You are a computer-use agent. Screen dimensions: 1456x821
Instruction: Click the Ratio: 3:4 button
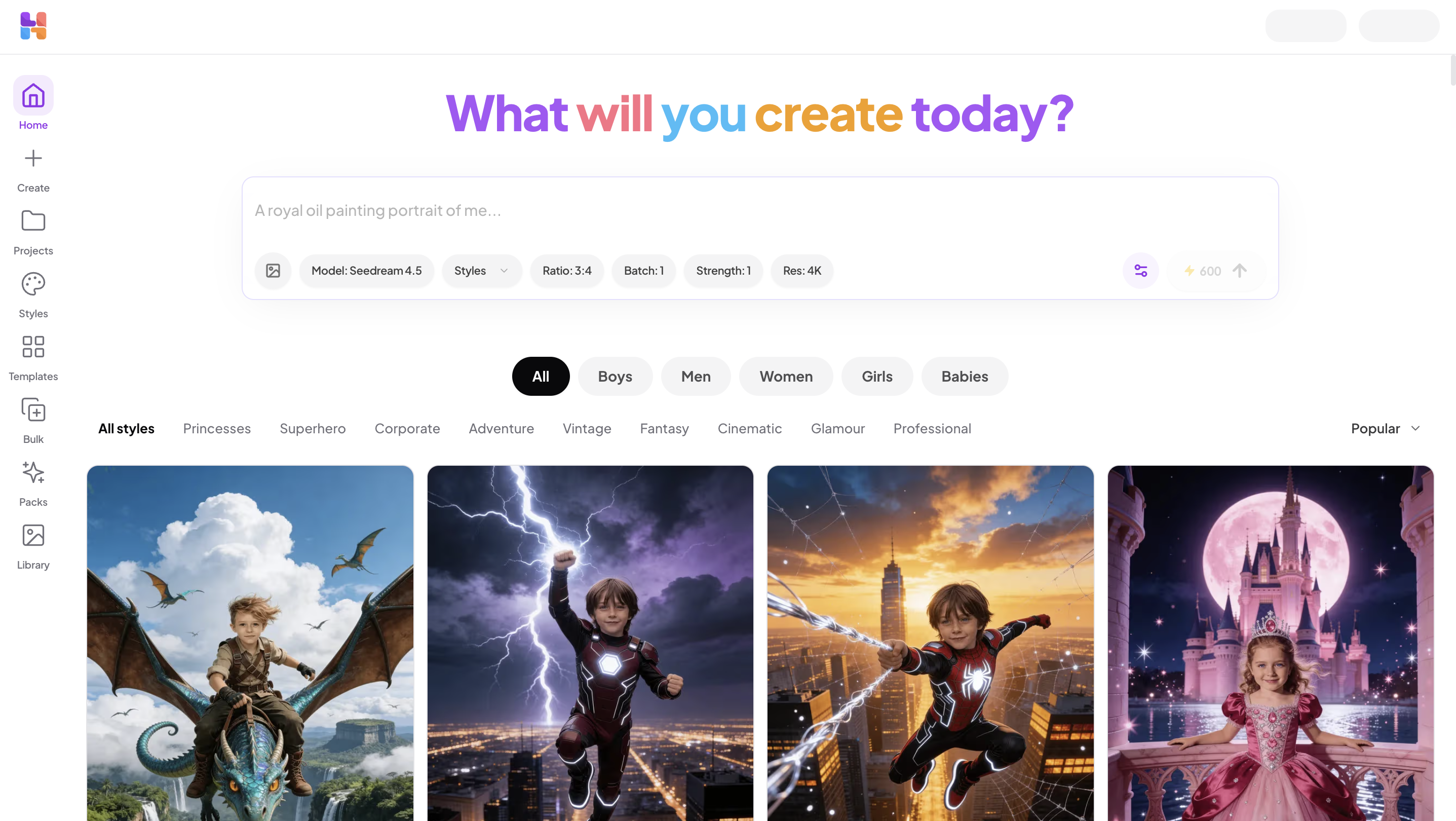coord(567,271)
